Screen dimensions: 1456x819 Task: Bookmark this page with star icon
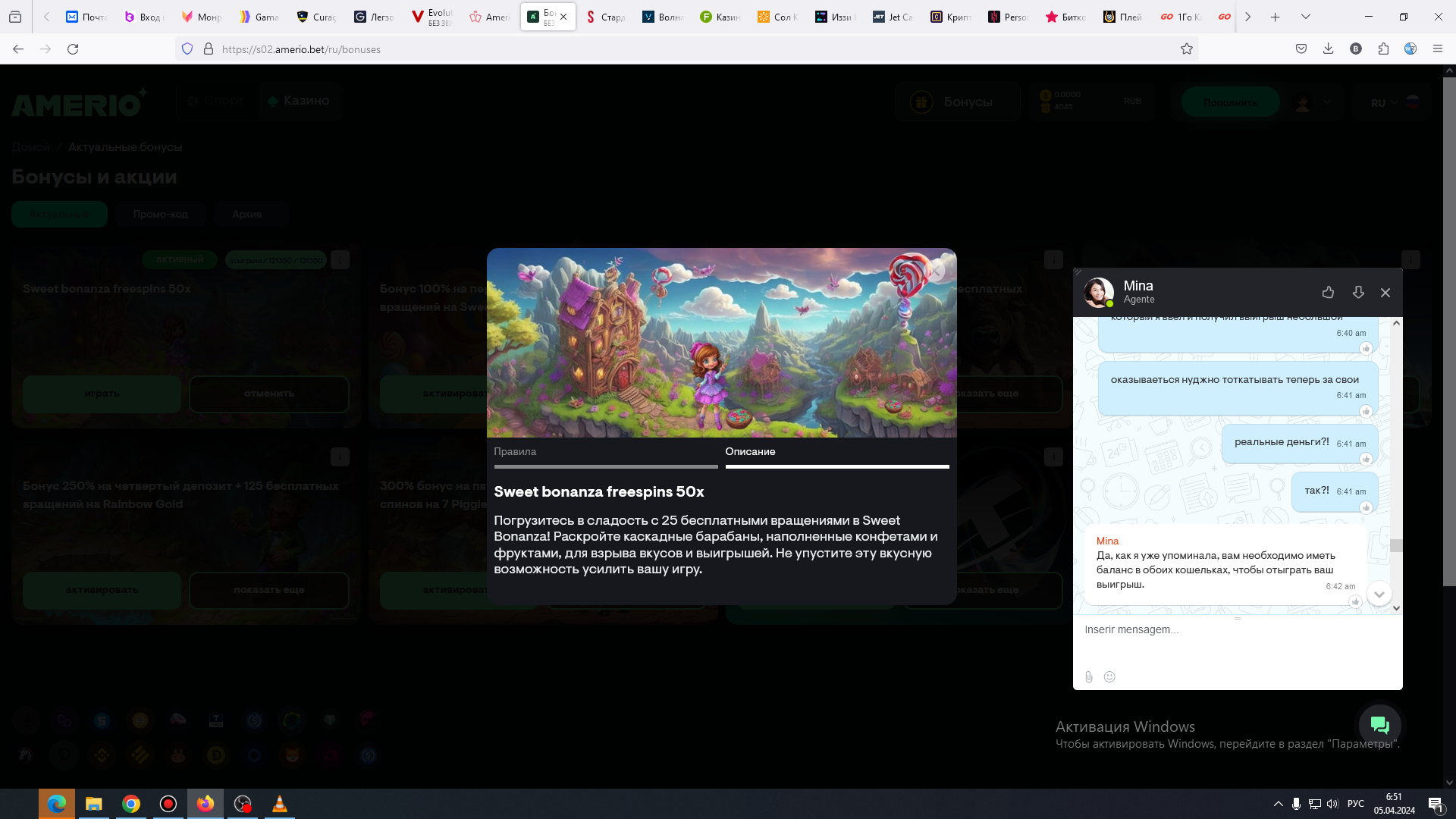(x=1187, y=49)
